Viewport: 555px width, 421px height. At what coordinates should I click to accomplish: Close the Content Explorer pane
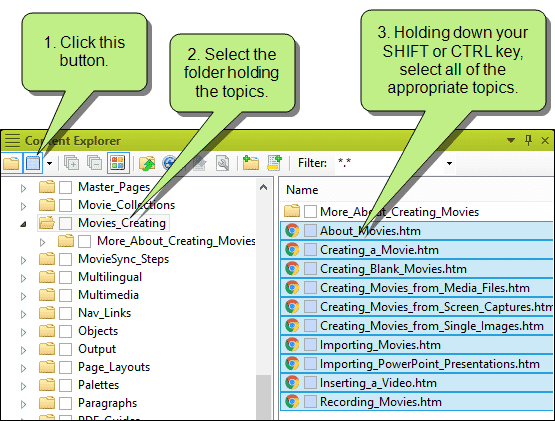click(x=545, y=141)
